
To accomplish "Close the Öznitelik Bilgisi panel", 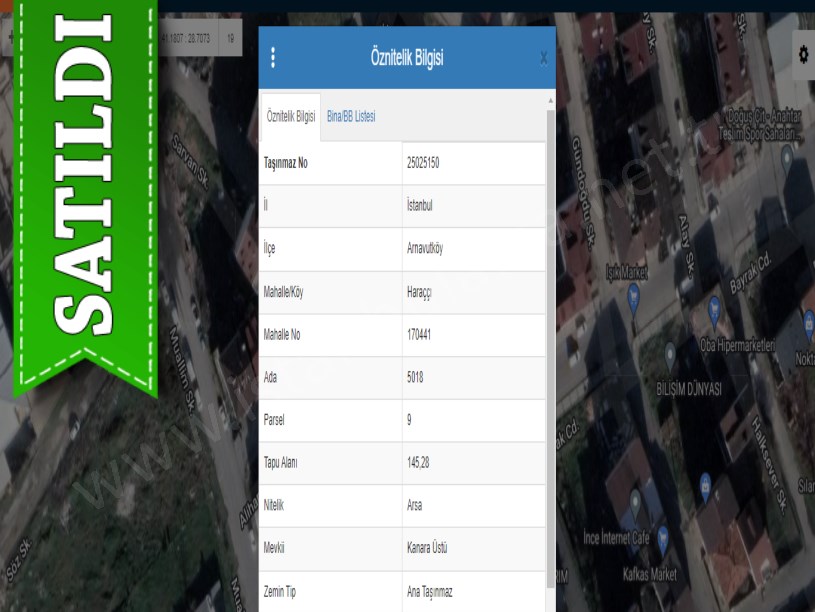I will point(543,58).
